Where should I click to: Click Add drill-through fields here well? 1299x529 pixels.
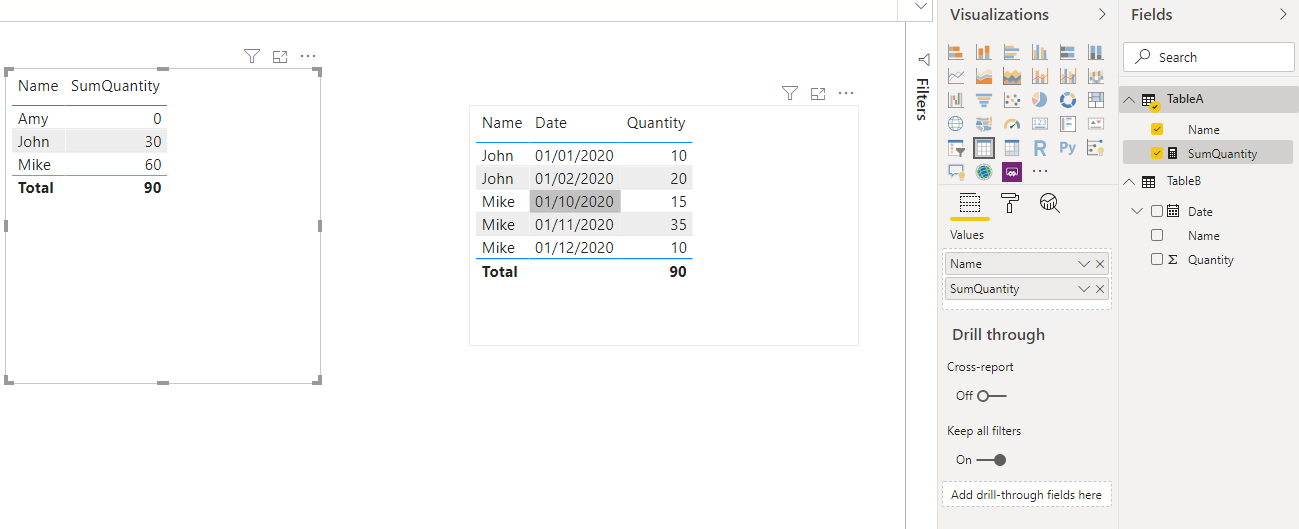(x=1026, y=494)
